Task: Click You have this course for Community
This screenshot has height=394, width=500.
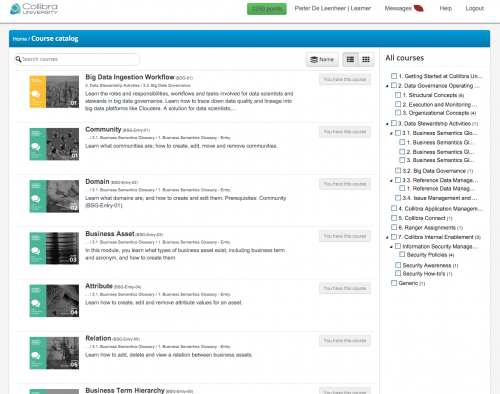Action: click(x=345, y=132)
